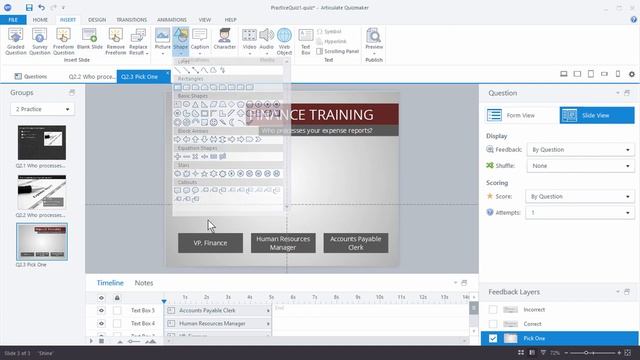640x360 pixels.
Task: Choose the phone portrait preview icon
Action: [618, 74]
